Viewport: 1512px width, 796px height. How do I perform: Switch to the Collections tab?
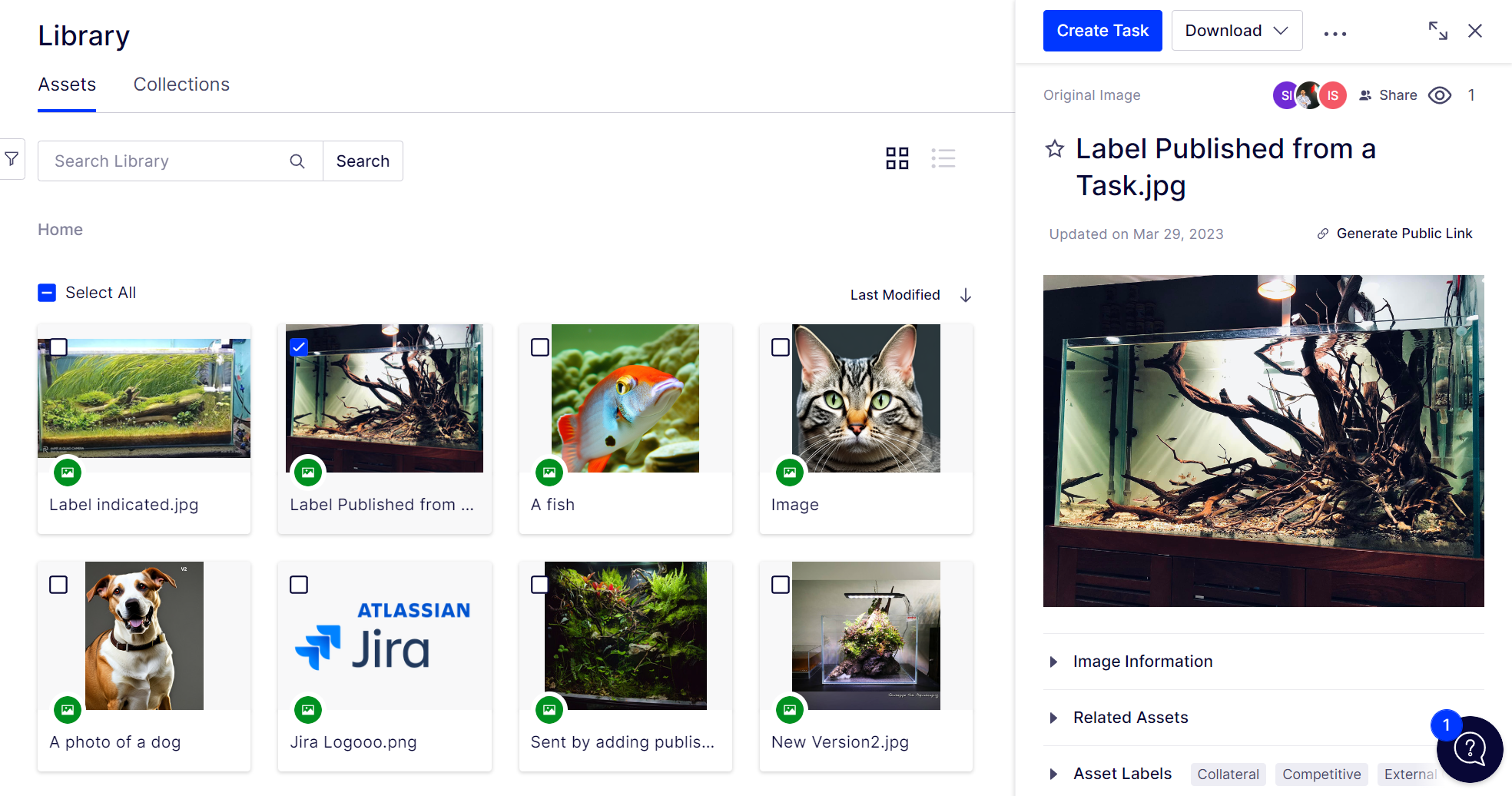(181, 85)
